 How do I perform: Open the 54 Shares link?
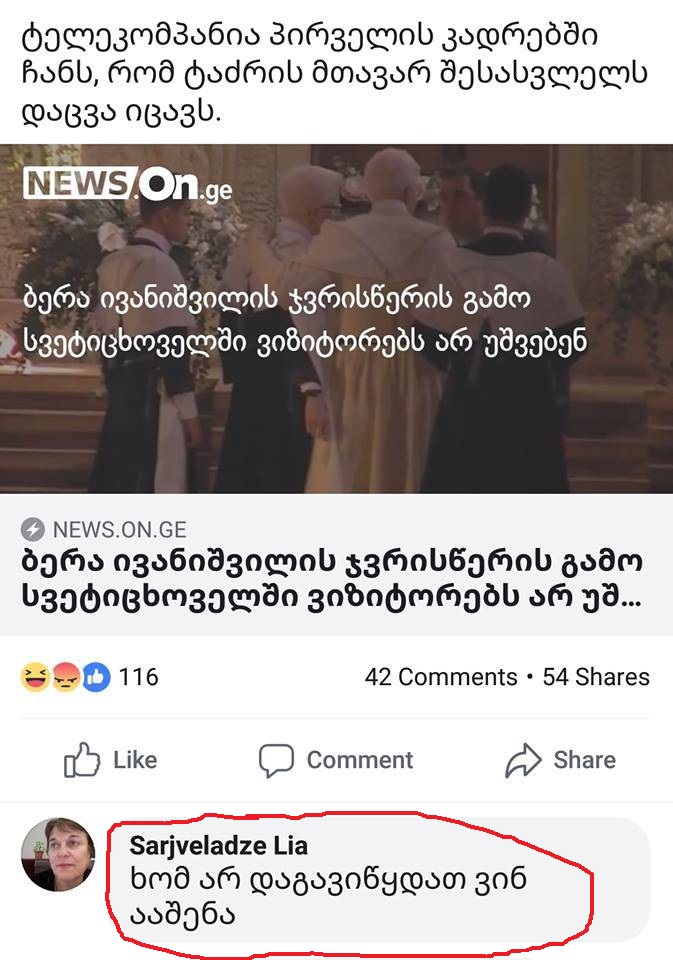pos(596,677)
